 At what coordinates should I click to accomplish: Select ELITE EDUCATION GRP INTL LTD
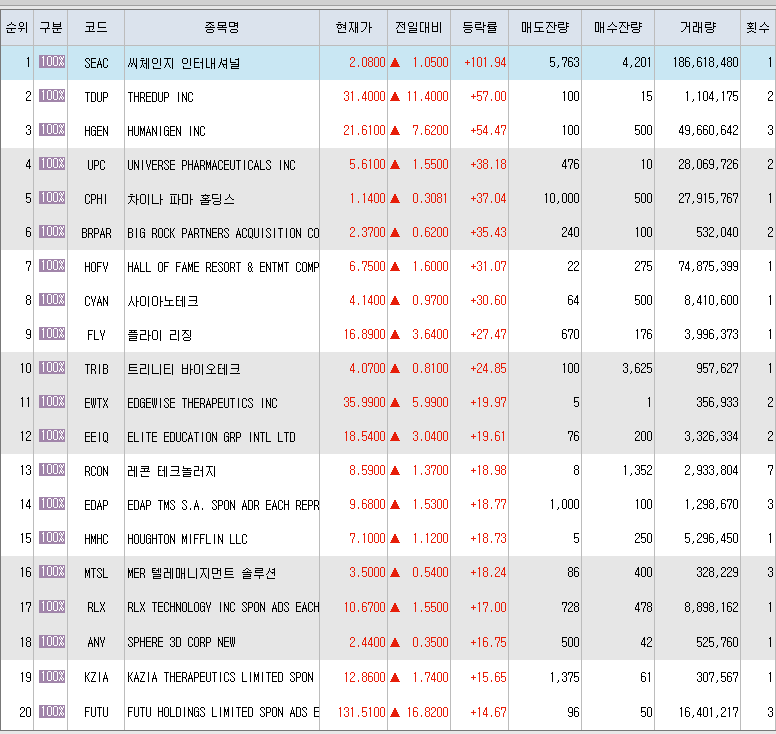coord(211,437)
